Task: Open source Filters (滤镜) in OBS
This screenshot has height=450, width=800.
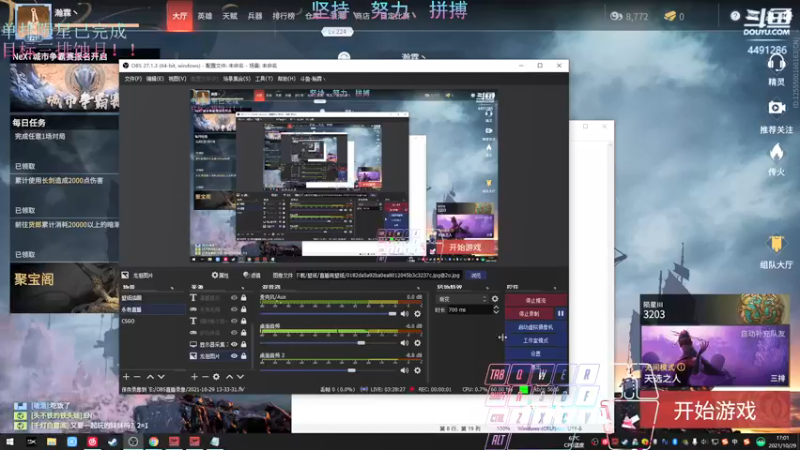Action: pyautogui.click(x=252, y=276)
